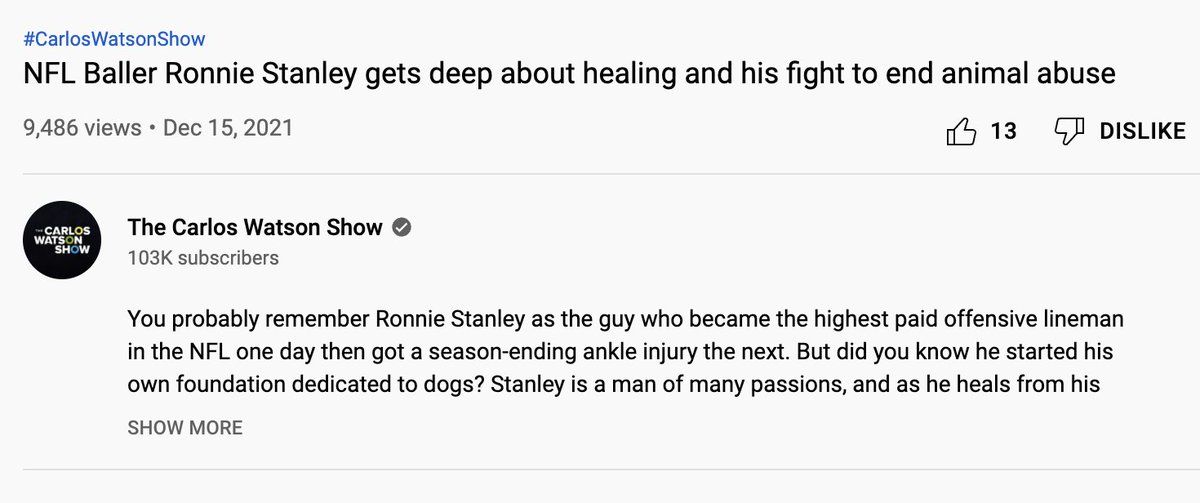Open The Carlos Watson Show channel avatar

click(x=62, y=240)
